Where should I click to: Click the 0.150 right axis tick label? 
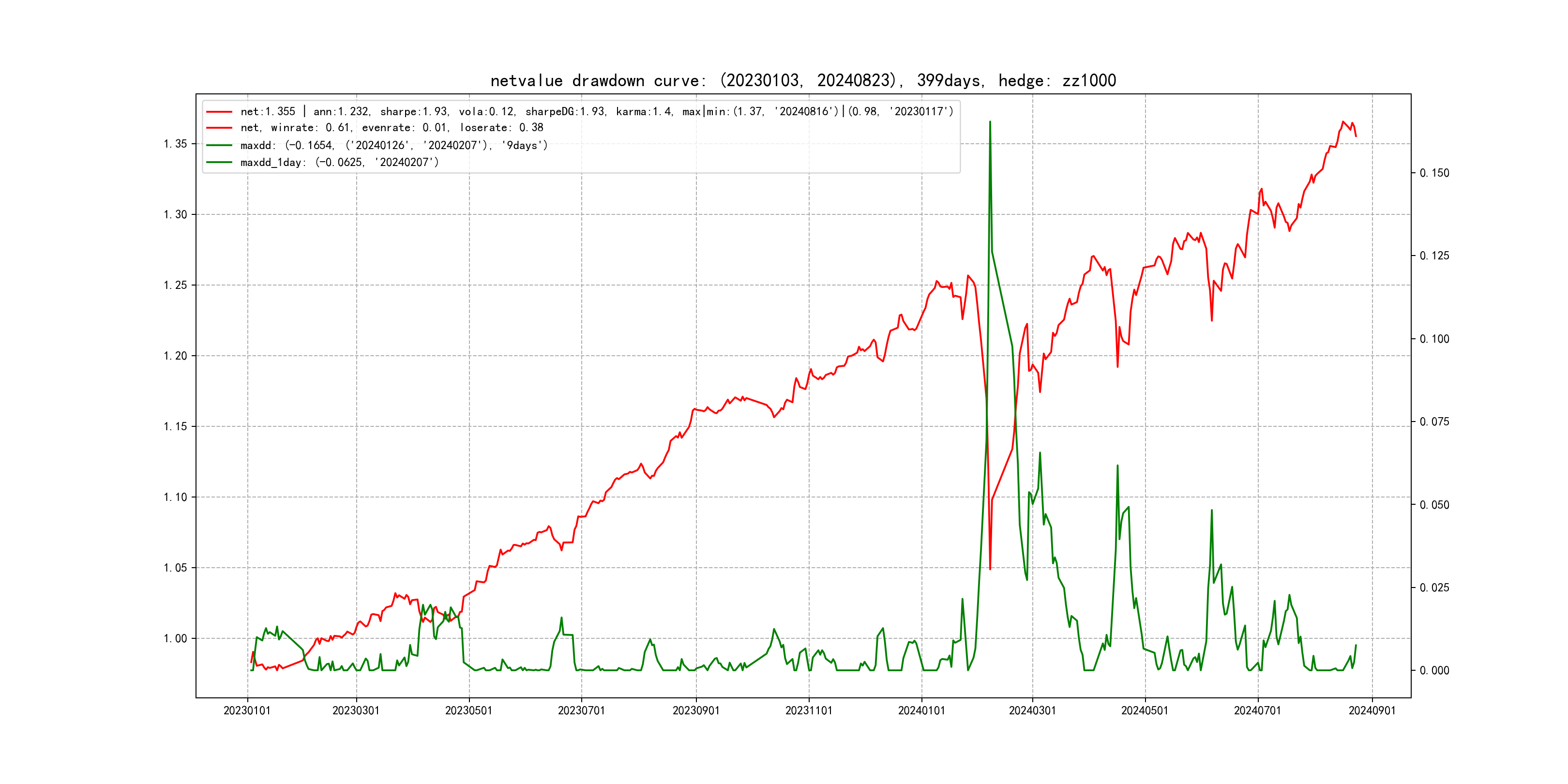click(x=1434, y=173)
